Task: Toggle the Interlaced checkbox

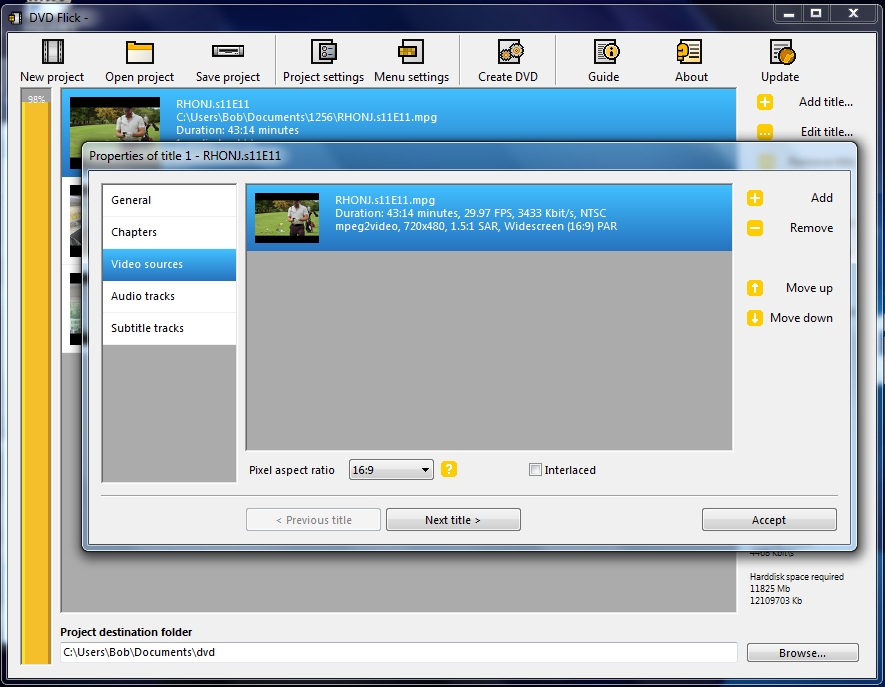Action: tap(535, 470)
